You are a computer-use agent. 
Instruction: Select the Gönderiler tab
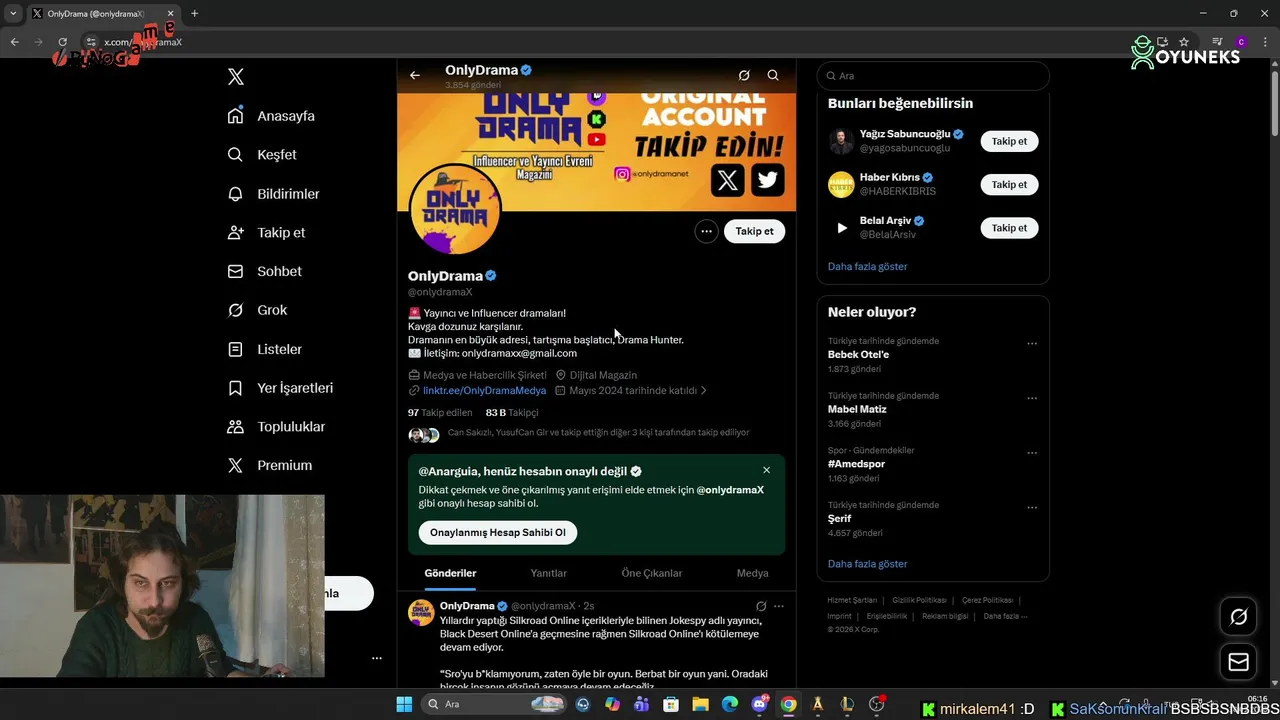[450, 574]
